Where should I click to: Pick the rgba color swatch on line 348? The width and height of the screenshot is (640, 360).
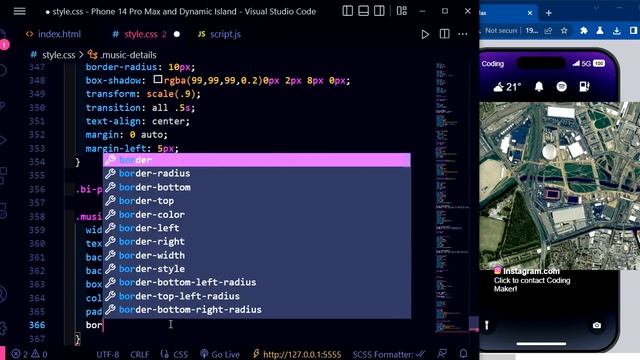tap(158, 80)
